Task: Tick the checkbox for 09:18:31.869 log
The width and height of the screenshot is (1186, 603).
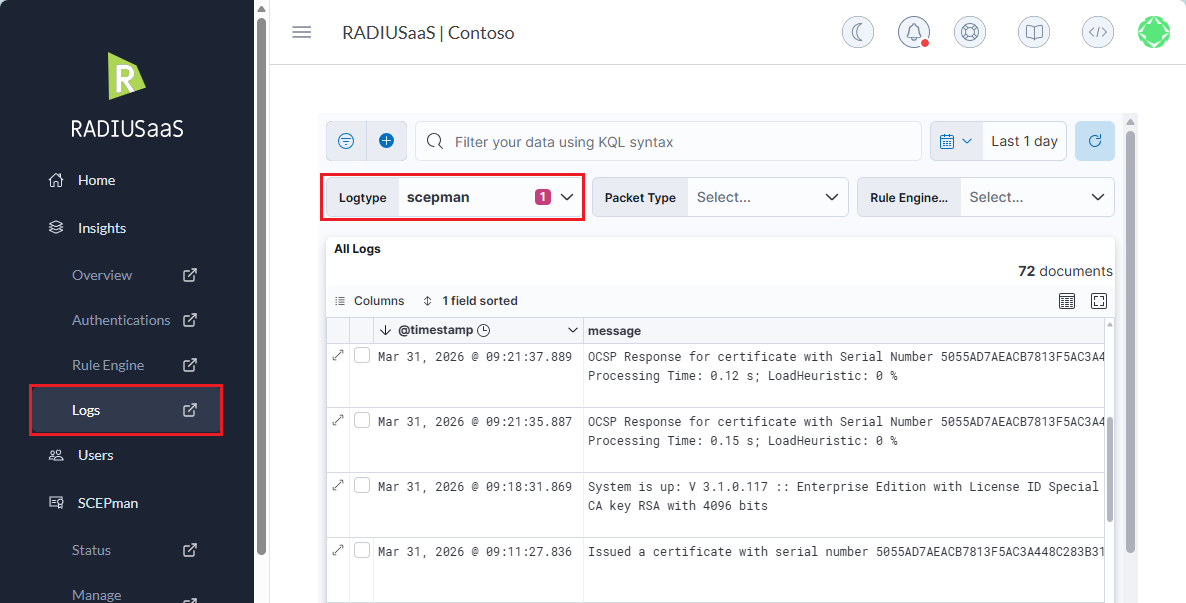Action: [x=362, y=486]
